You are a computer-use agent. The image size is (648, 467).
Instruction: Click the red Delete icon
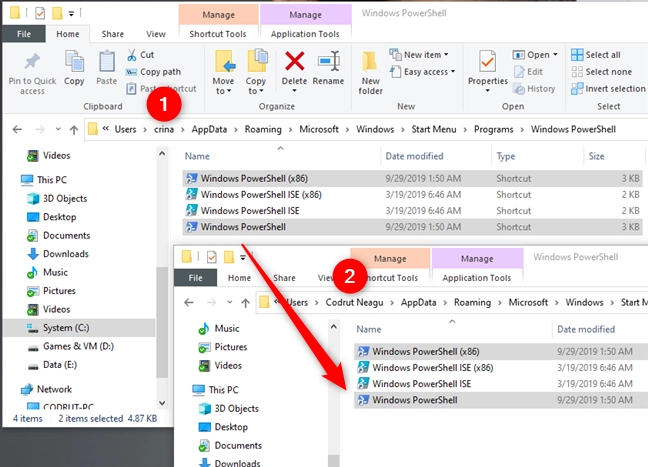294,61
